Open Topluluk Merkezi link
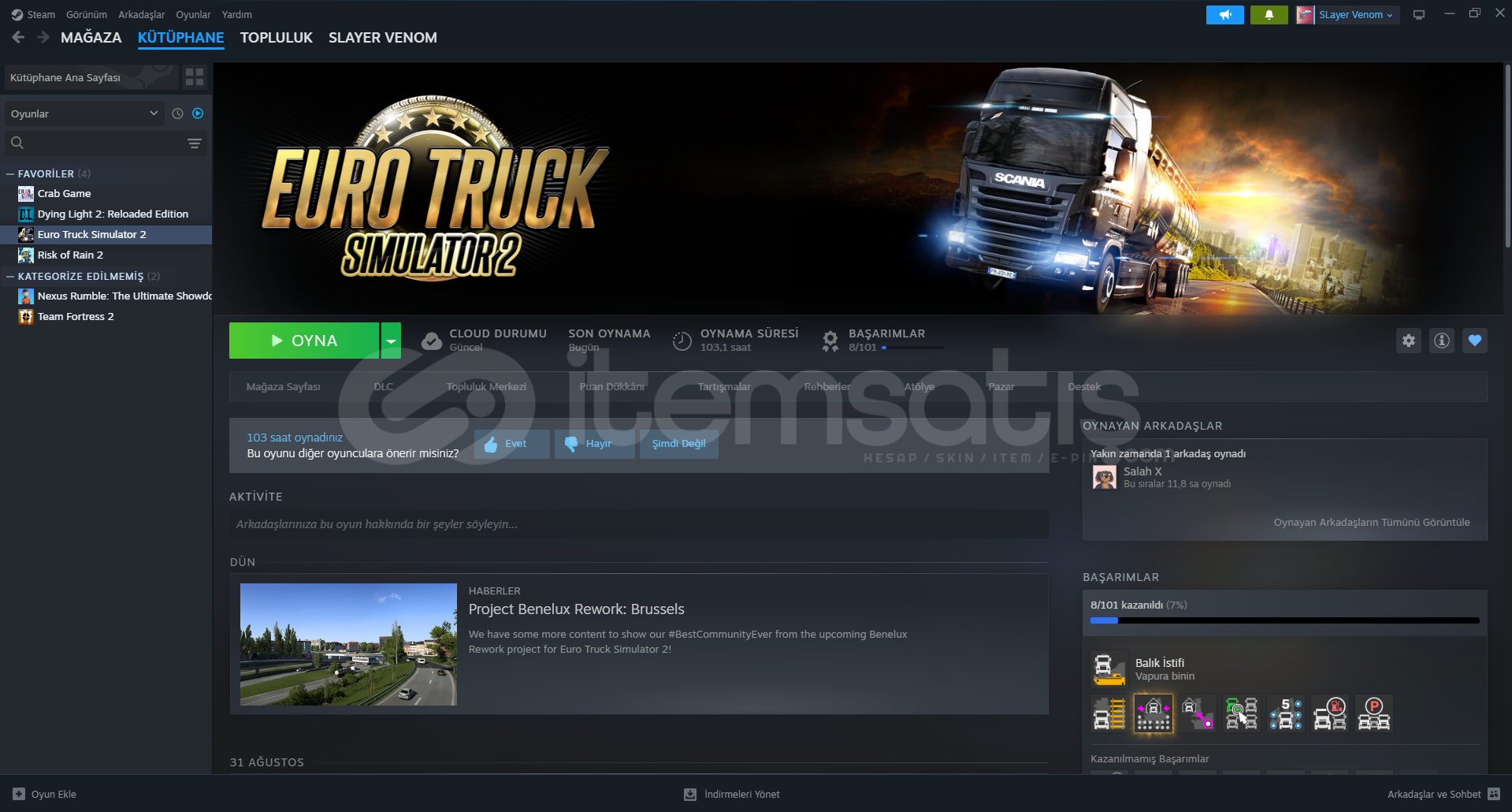The width and height of the screenshot is (1512, 812). point(486,386)
